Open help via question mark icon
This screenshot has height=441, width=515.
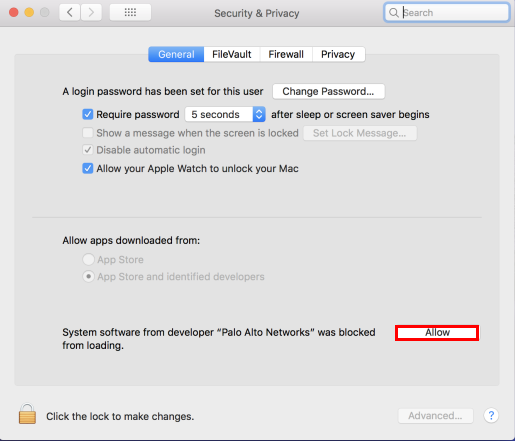(x=491, y=416)
